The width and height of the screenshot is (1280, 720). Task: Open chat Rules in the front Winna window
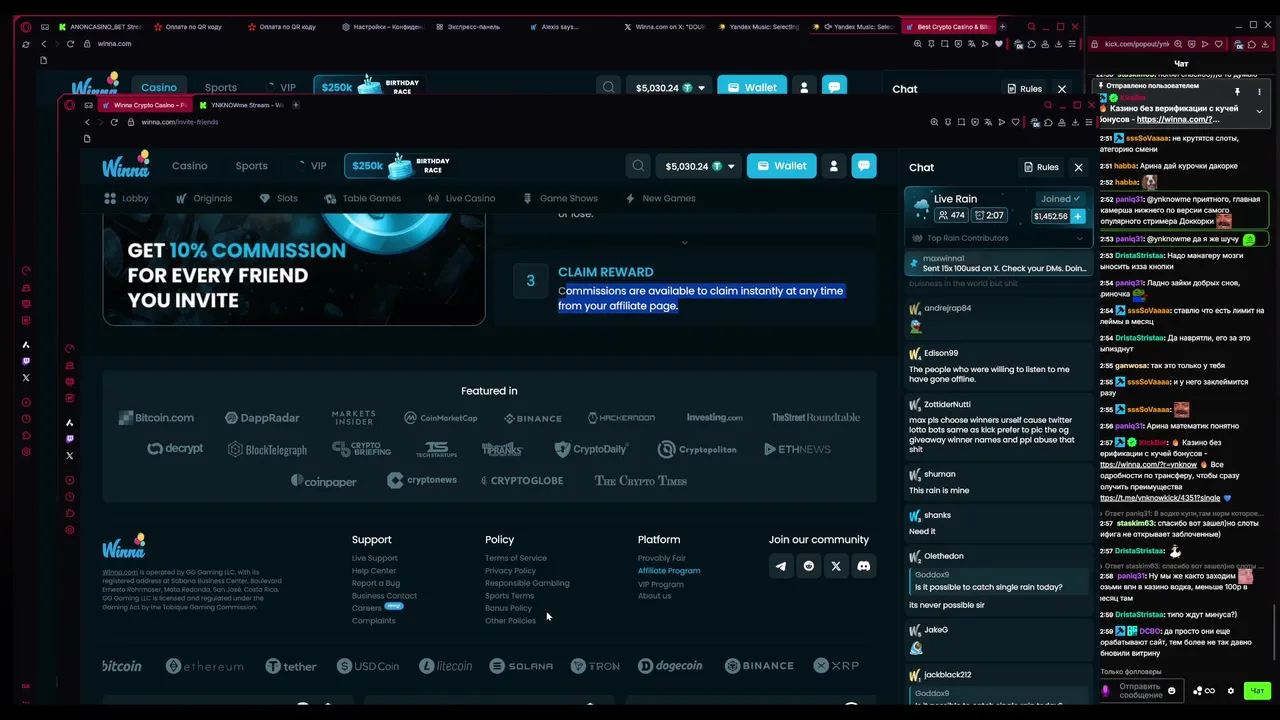coord(1041,167)
